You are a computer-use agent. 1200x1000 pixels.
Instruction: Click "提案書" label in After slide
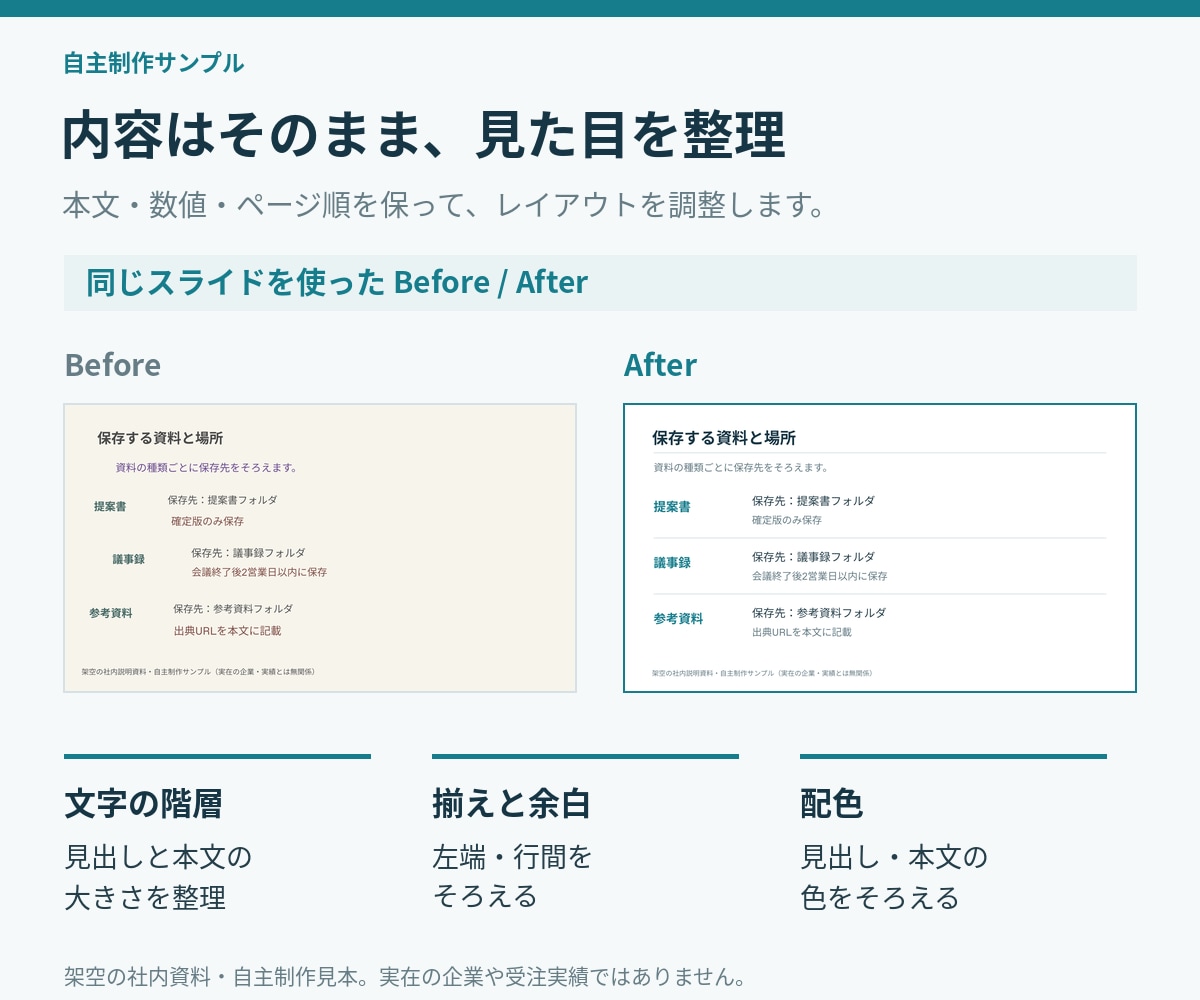click(672, 507)
